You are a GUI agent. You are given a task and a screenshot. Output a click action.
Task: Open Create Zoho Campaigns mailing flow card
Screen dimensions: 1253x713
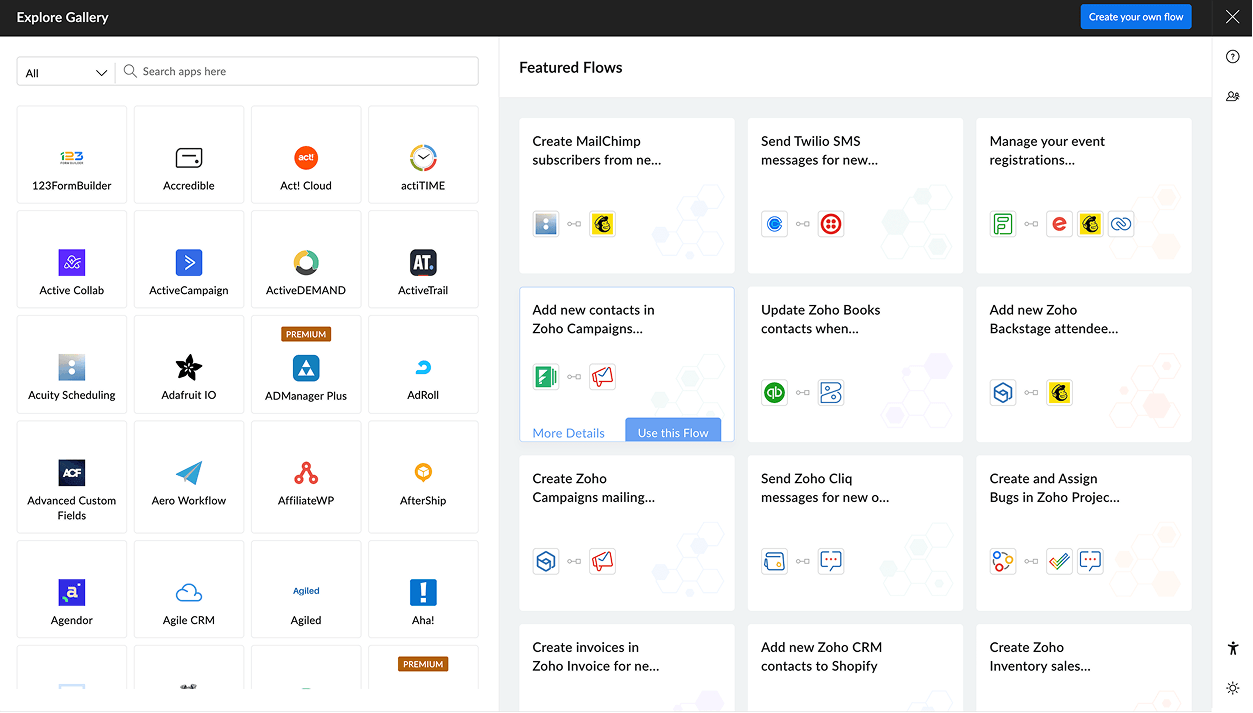click(x=627, y=533)
